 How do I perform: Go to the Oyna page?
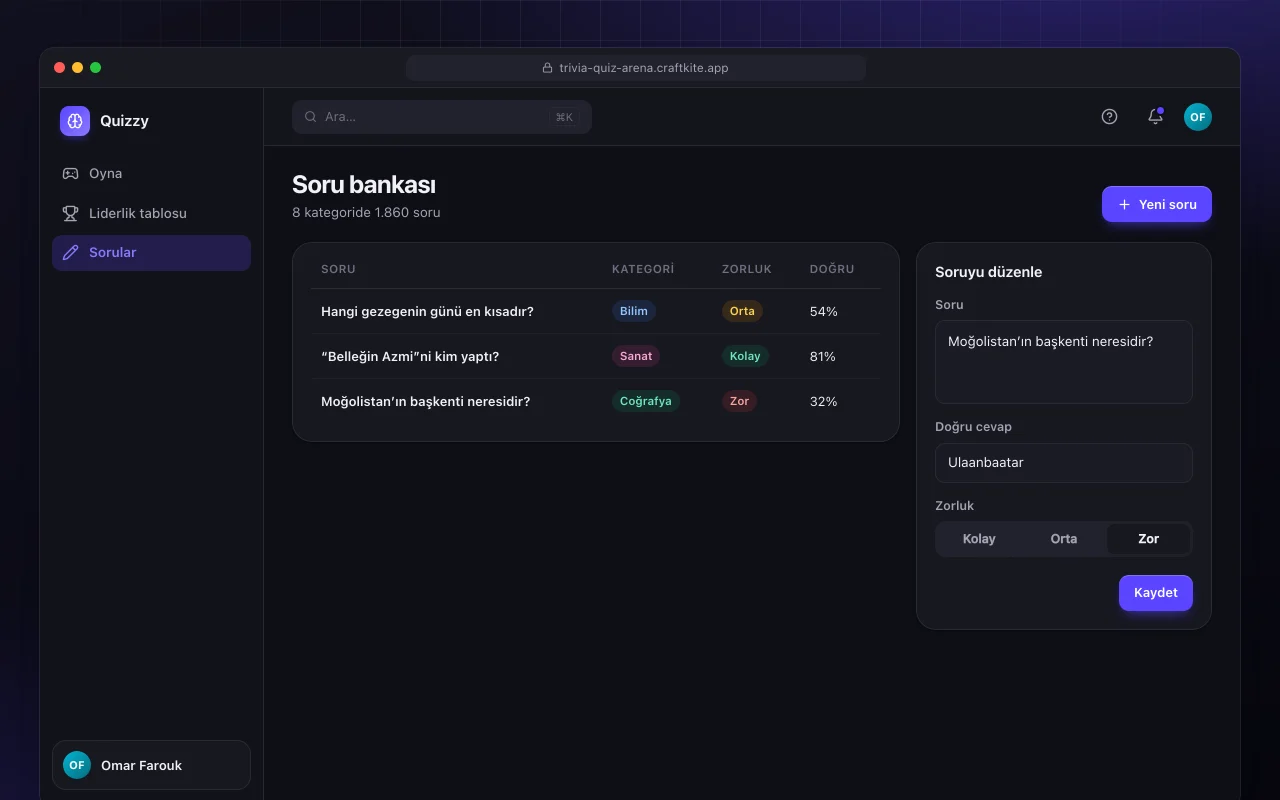pyautogui.click(x=151, y=173)
